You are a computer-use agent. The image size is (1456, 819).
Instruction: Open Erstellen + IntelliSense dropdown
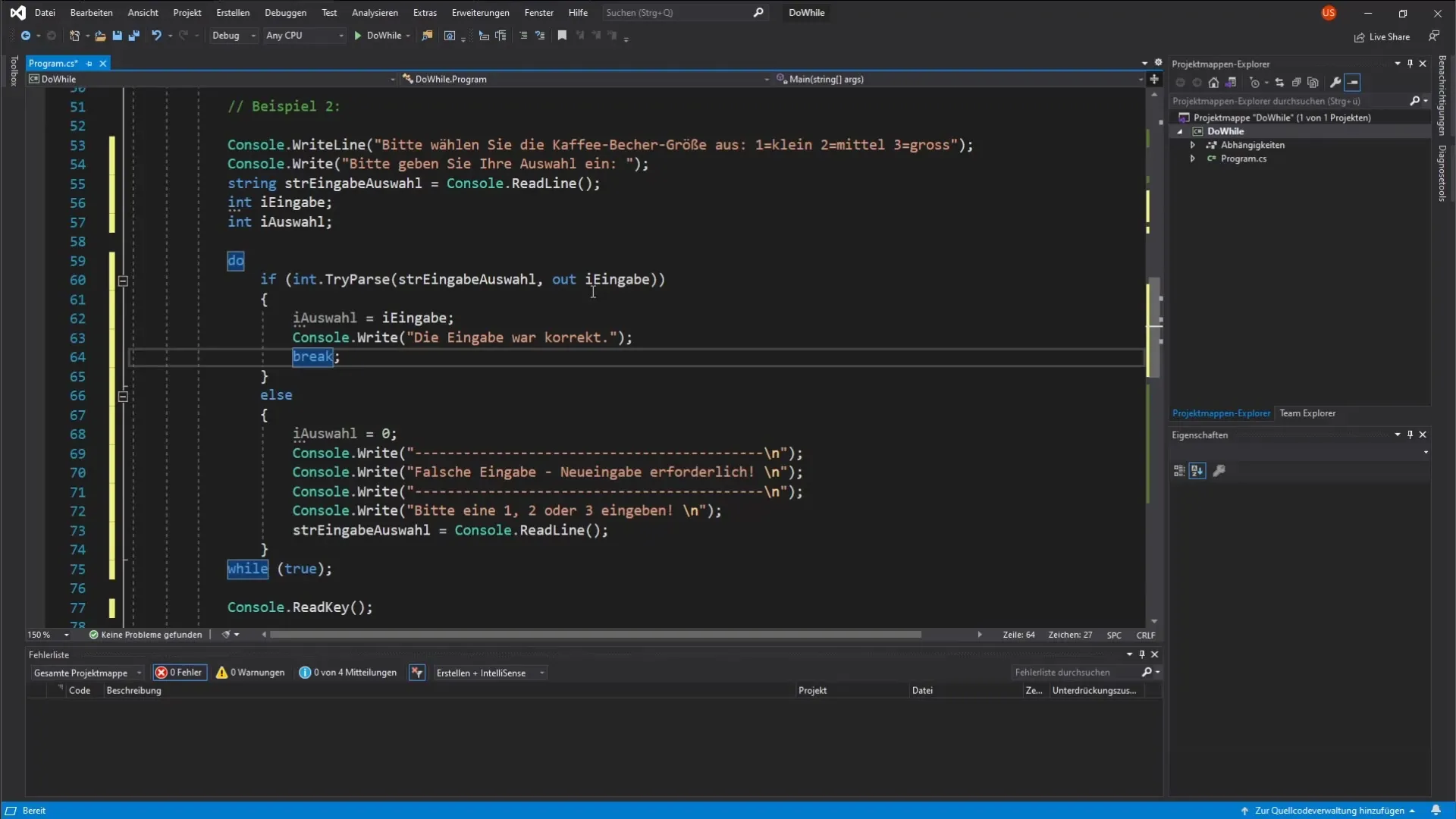pyautogui.click(x=490, y=673)
